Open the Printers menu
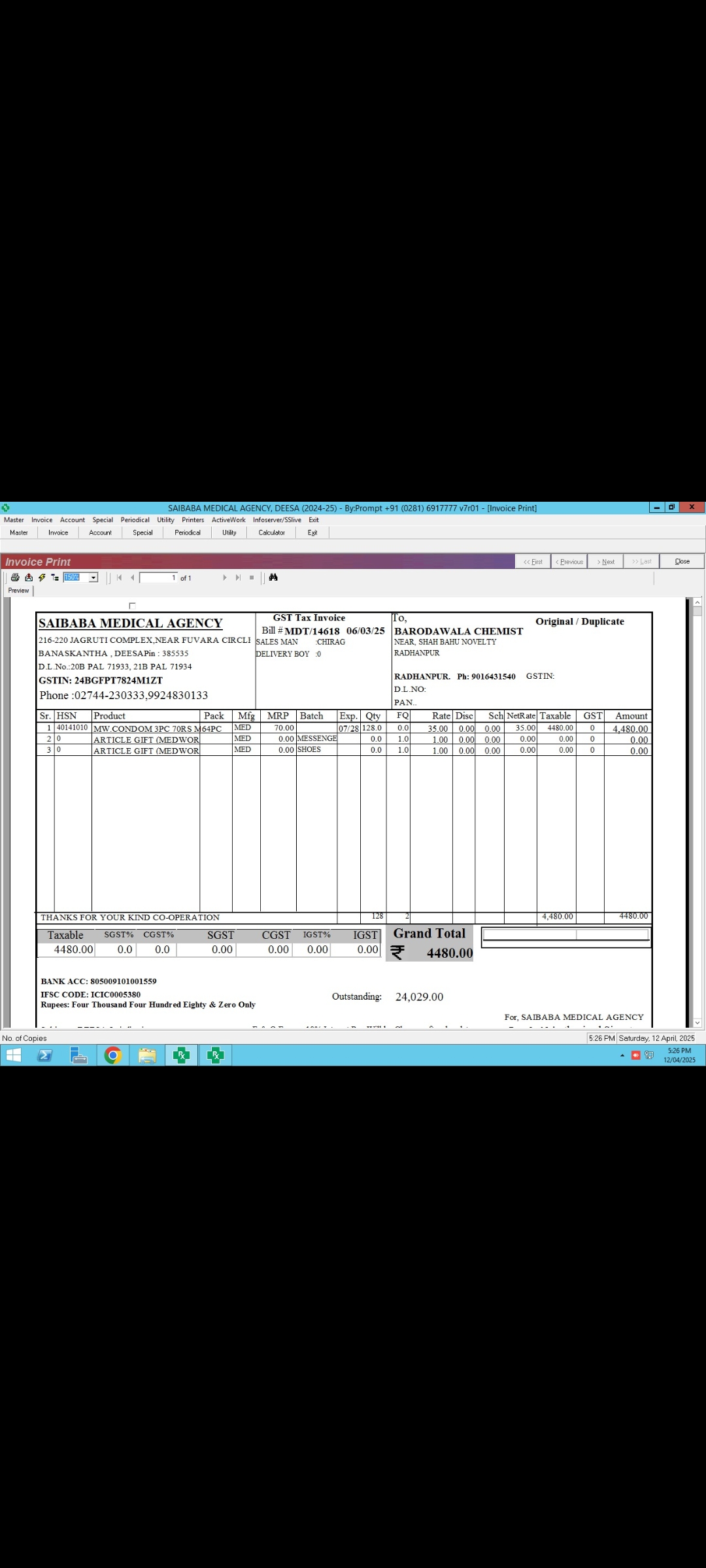This screenshot has height=1568, width=706. [193, 520]
